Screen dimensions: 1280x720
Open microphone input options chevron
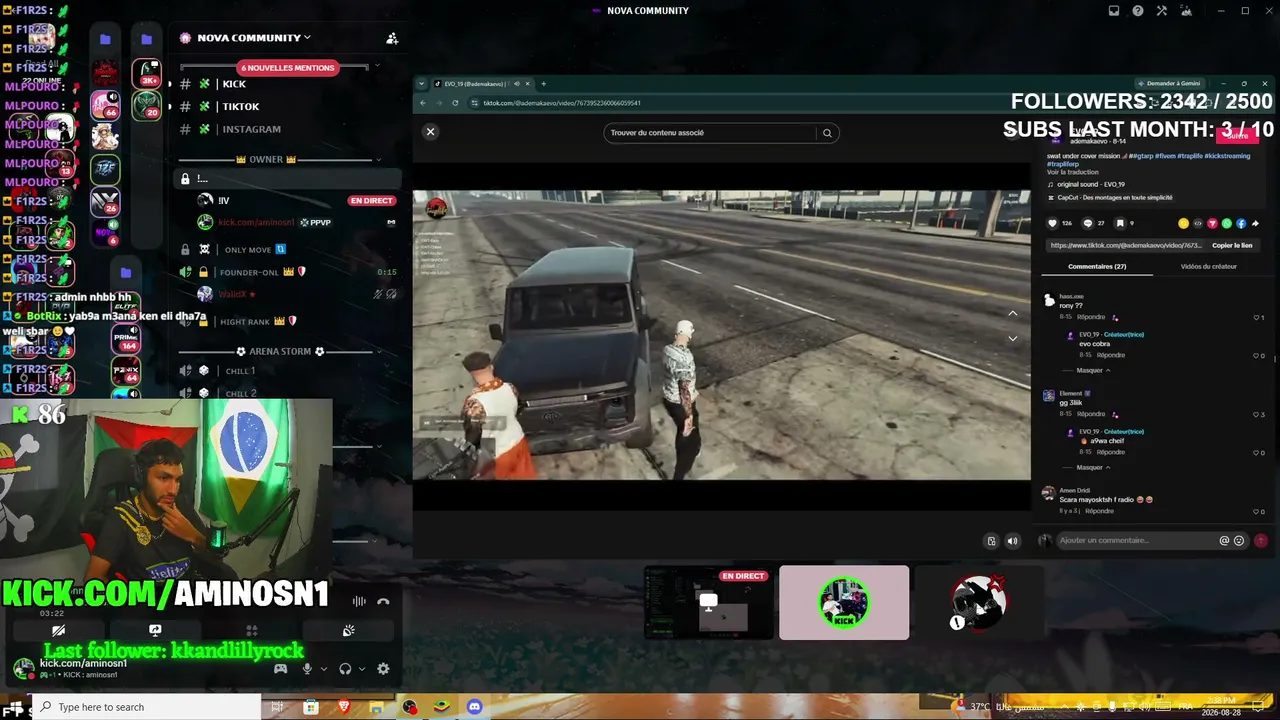pyautogui.click(x=323, y=669)
